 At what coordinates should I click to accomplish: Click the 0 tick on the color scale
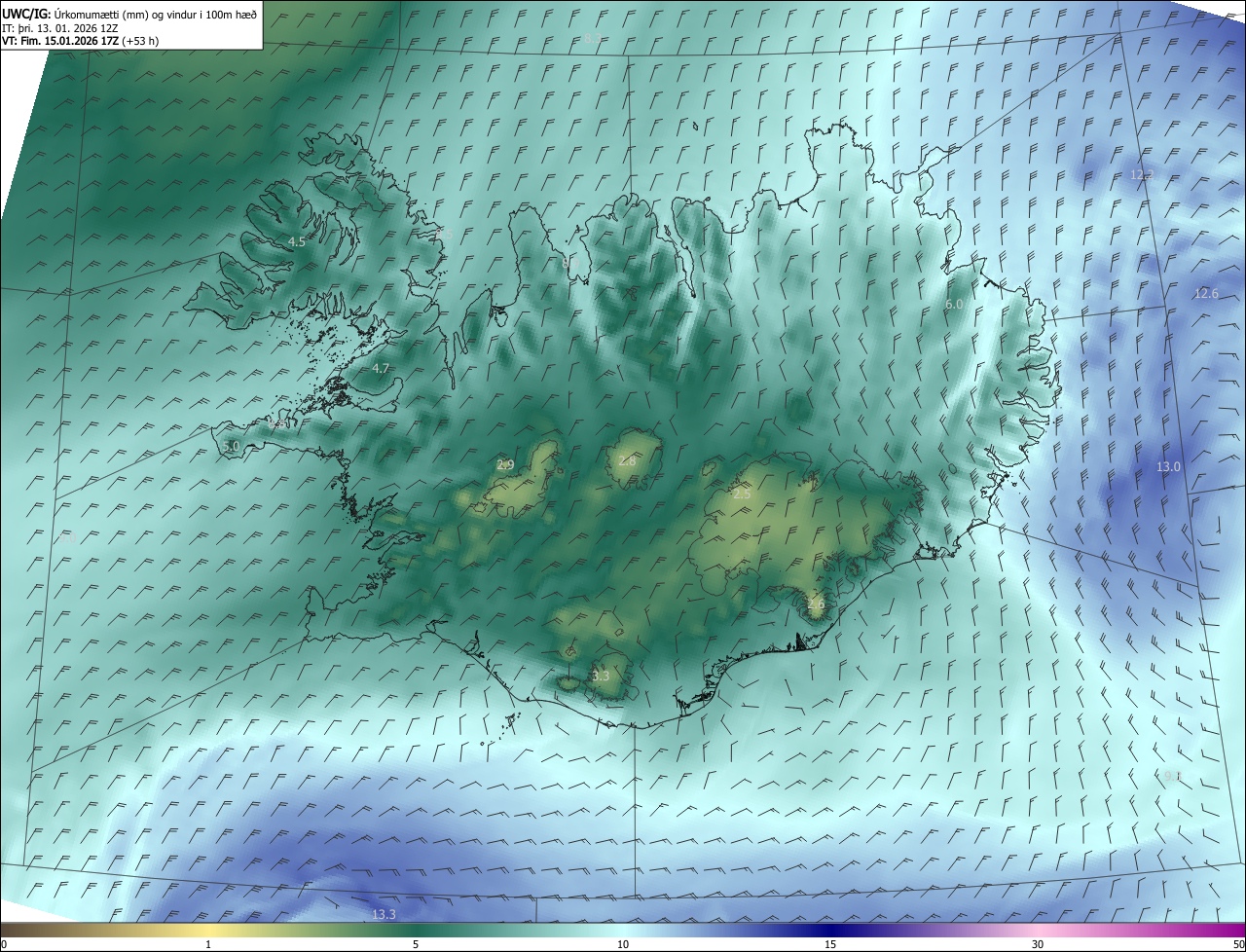4,945
